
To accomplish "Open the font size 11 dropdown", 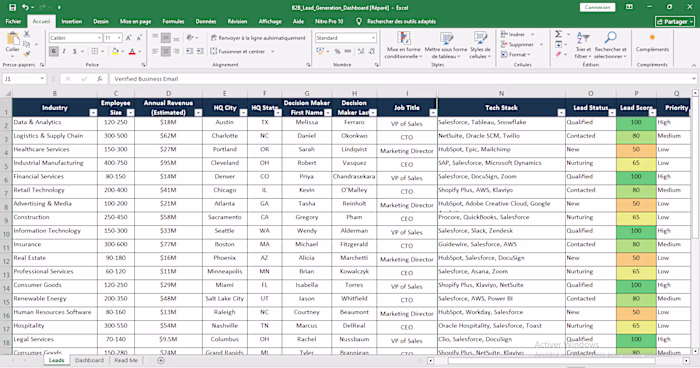I will (x=119, y=38).
